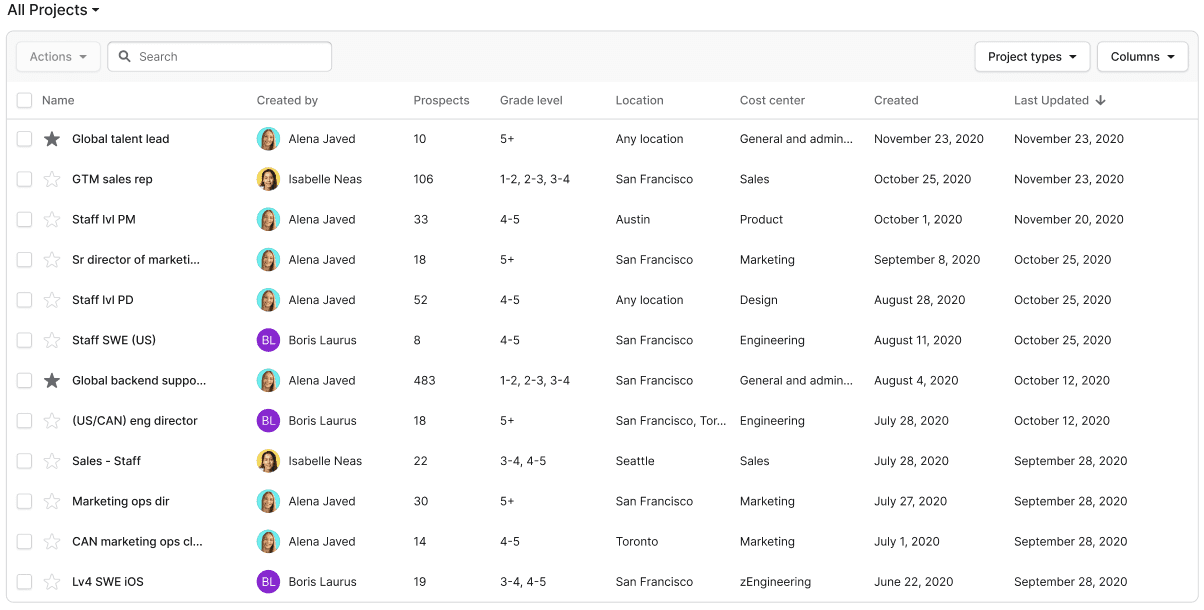Check the Staff lvl PD row checkbox
1204x610 pixels.
pos(24,300)
